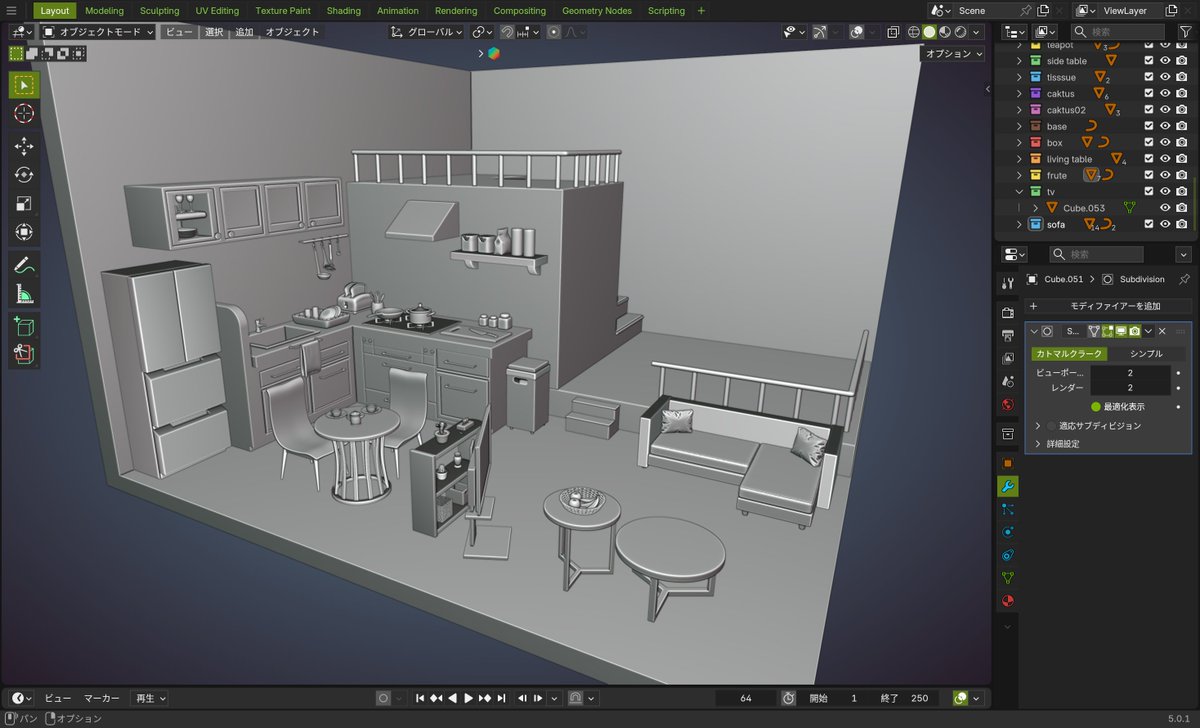The height and width of the screenshot is (728, 1200).
Task: Open the 追加 menu in viewport header
Action: [244, 32]
